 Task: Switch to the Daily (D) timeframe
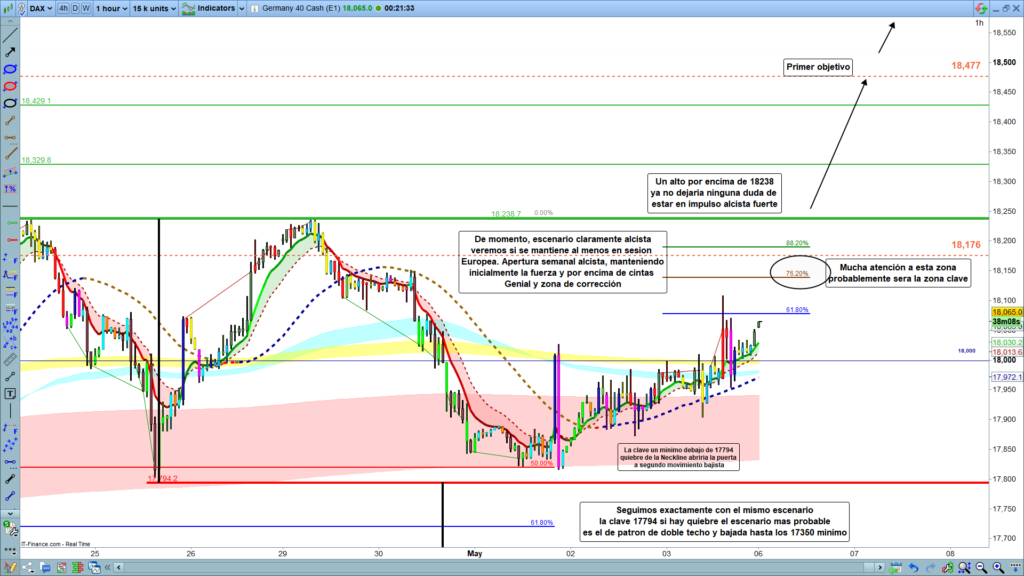click(77, 7)
